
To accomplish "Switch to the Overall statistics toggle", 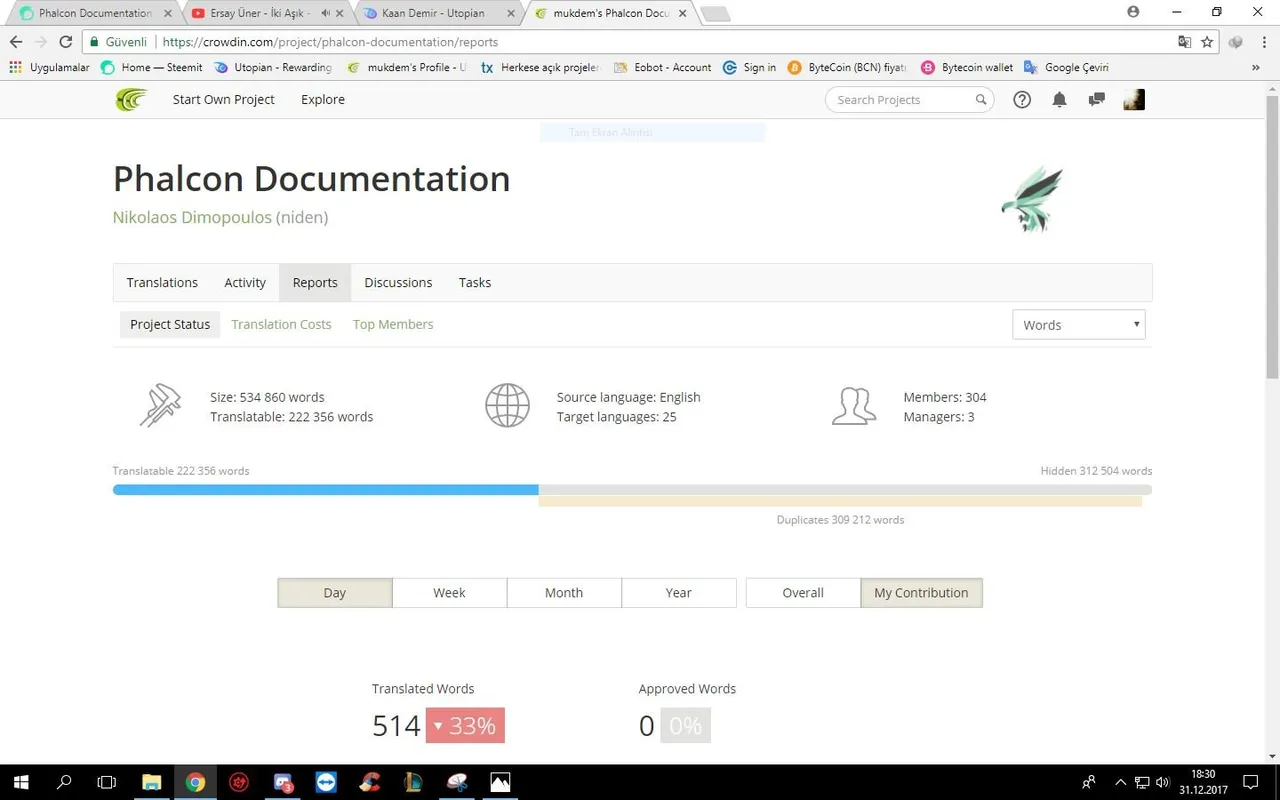I will click(x=803, y=593).
